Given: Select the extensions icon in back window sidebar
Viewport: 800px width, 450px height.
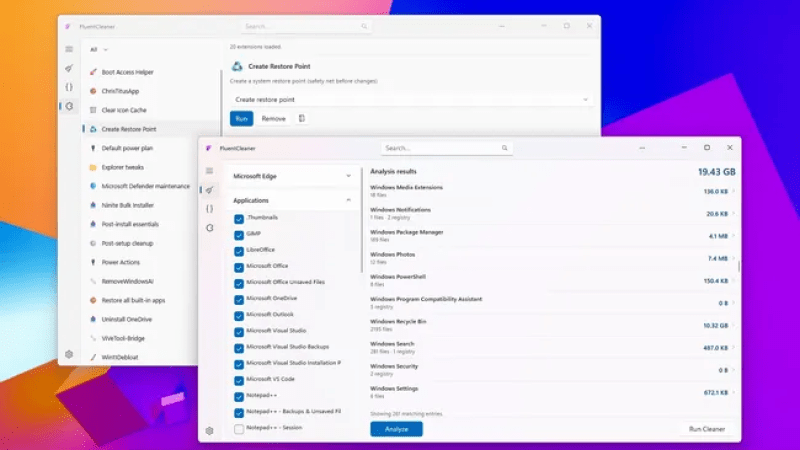Looking at the screenshot, I should tap(69, 106).
